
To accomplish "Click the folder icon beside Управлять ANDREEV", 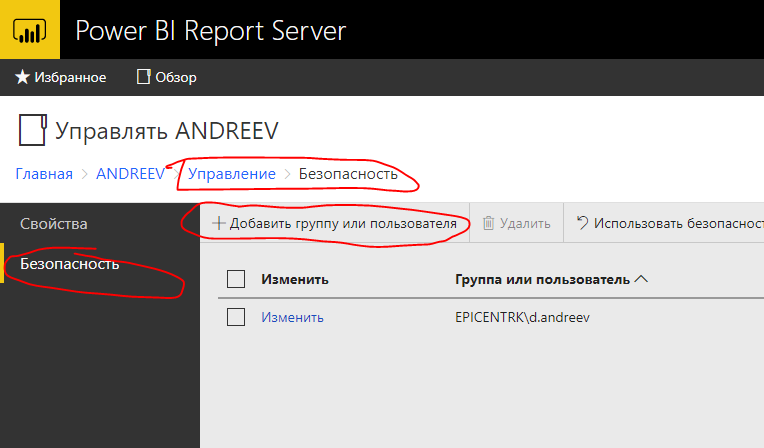I will (x=33, y=130).
